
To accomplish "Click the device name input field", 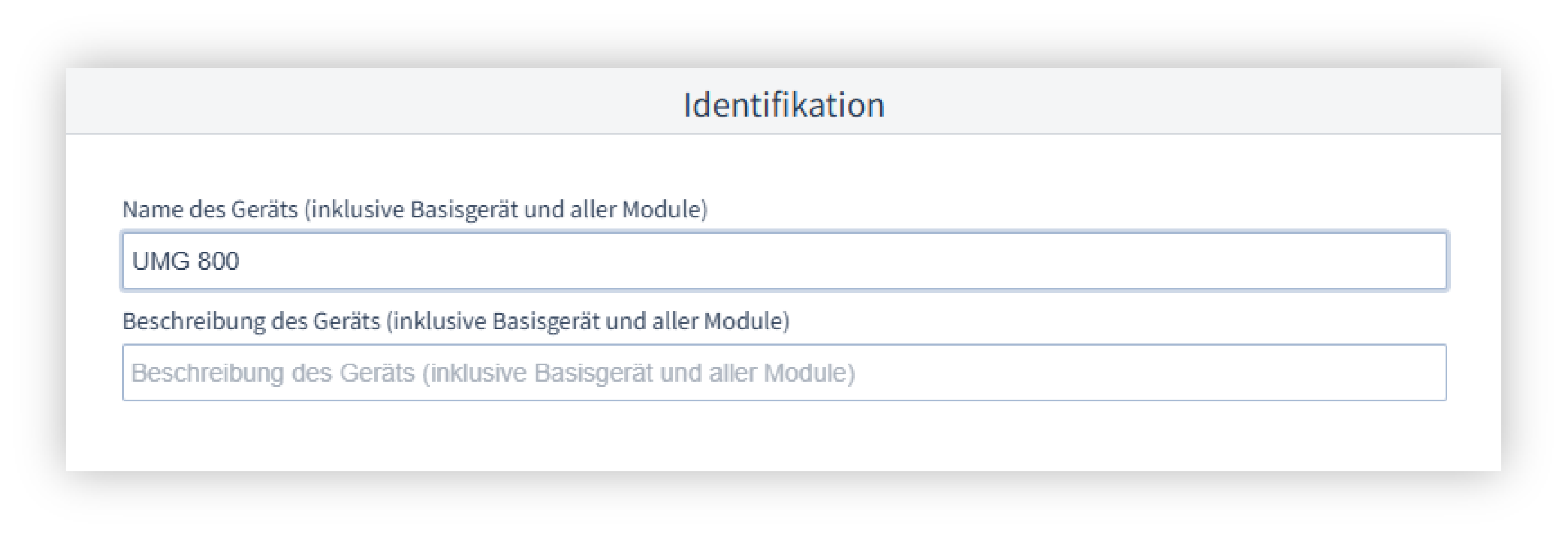I will pos(784,261).
